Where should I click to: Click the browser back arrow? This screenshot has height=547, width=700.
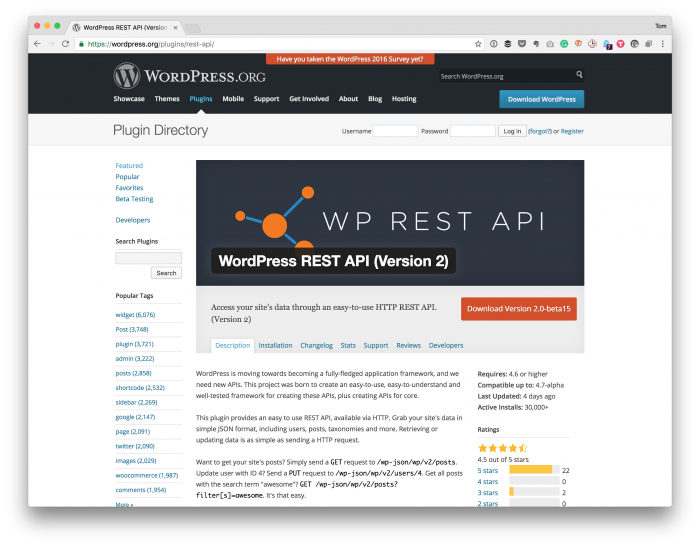click(37, 44)
